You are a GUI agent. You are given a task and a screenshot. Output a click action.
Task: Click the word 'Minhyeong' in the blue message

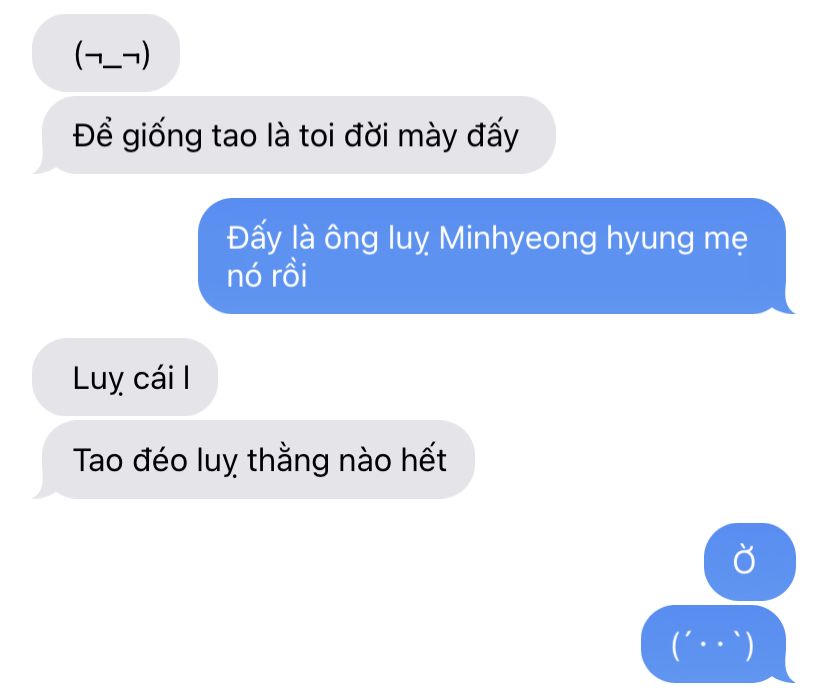tap(518, 238)
